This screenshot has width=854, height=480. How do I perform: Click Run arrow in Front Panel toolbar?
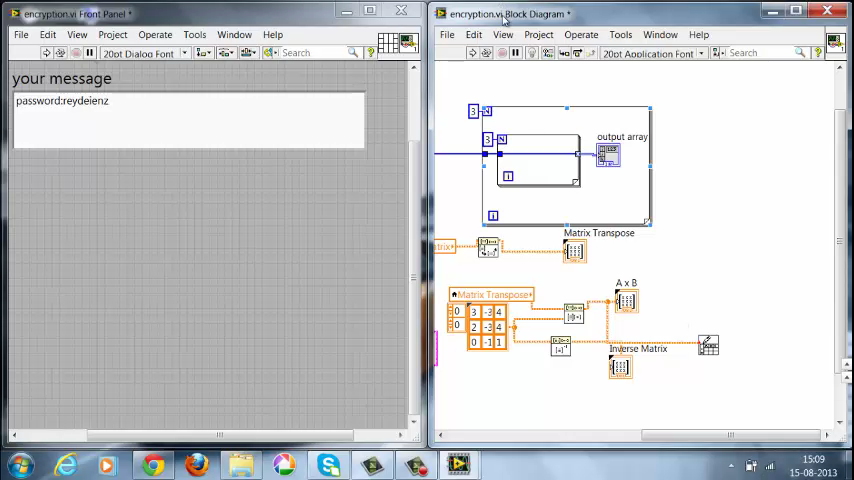pos(46,53)
